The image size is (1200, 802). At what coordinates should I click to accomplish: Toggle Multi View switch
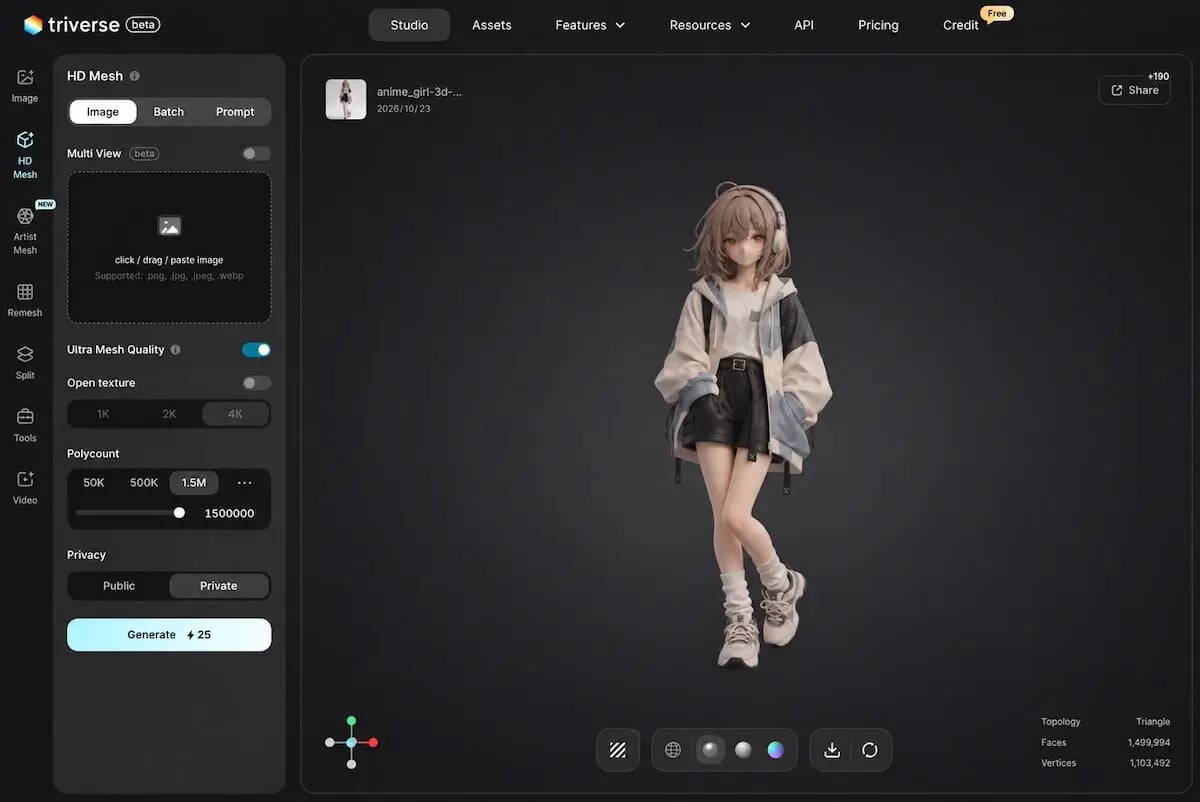(256, 154)
